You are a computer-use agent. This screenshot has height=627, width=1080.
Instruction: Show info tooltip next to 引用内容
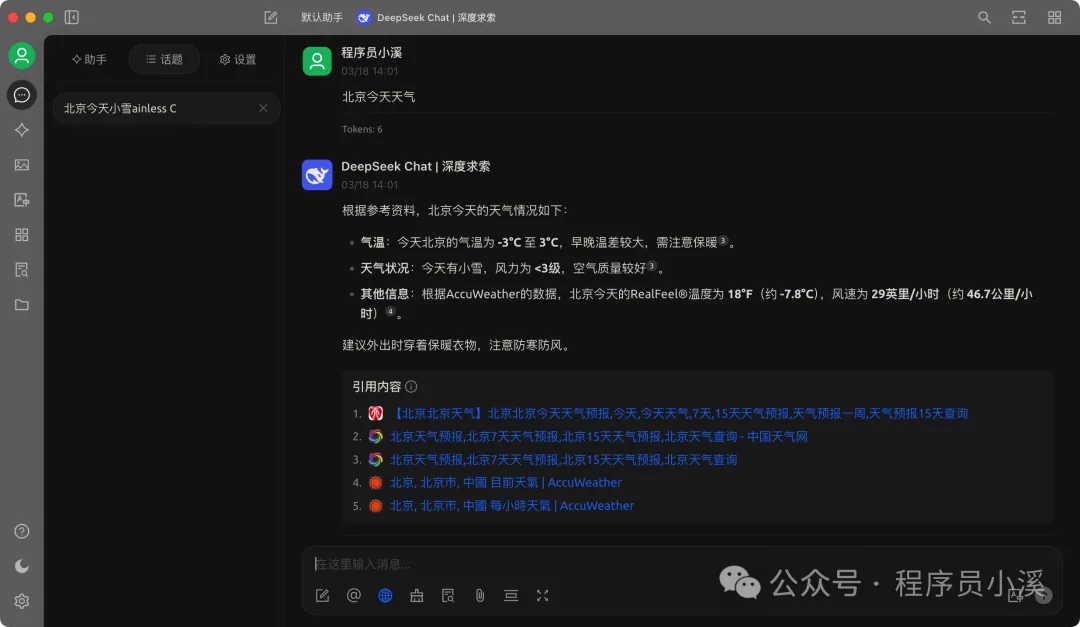(x=411, y=387)
